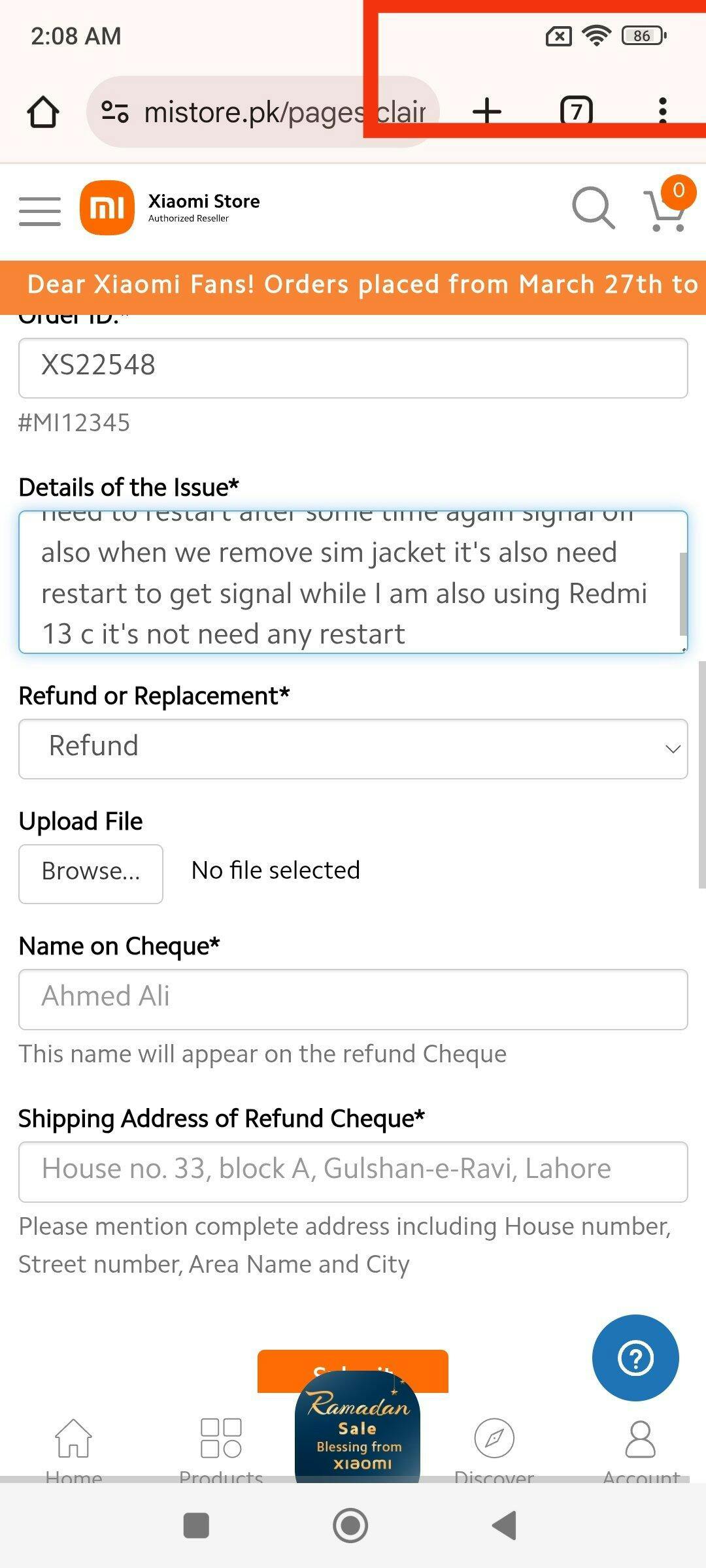Tap the Ramadan Sale banner
This screenshot has height=1568, width=706.
click(x=358, y=1431)
